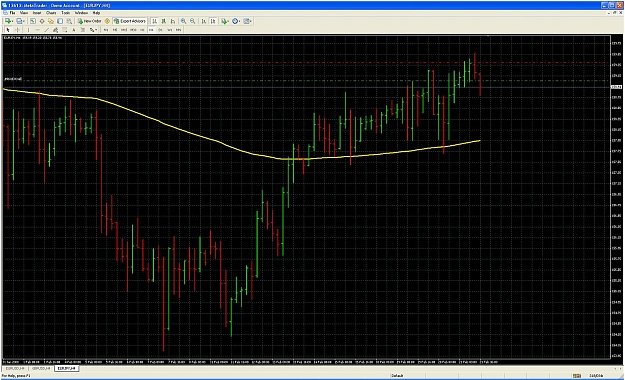The image size is (625, 380).
Task: Open the Help menu
Action: click(x=96, y=13)
